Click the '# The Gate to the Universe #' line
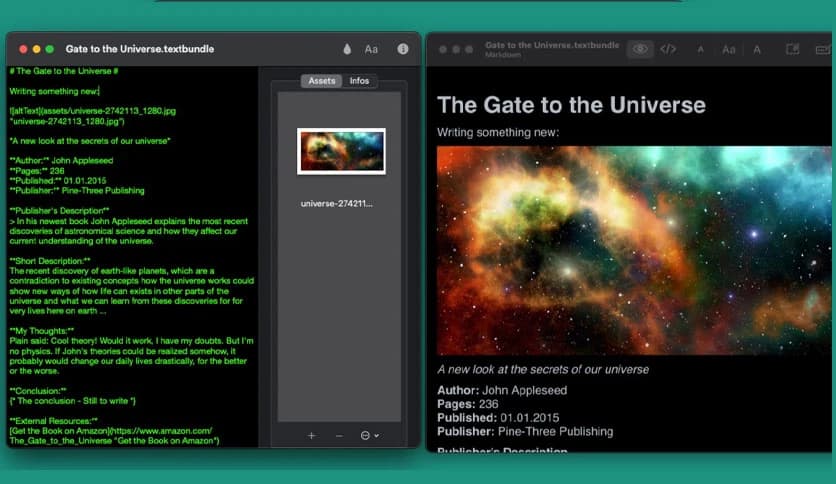The height and width of the screenshot is (484, 836). (64, 71)
